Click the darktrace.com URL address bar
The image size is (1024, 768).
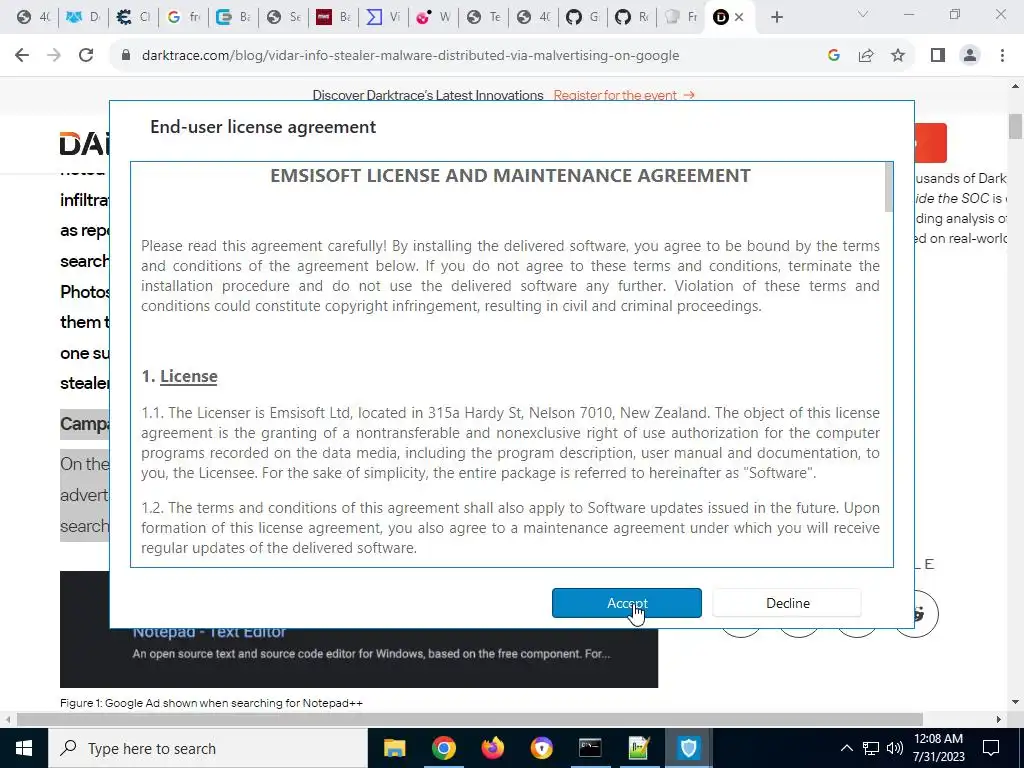pos(410,56)
